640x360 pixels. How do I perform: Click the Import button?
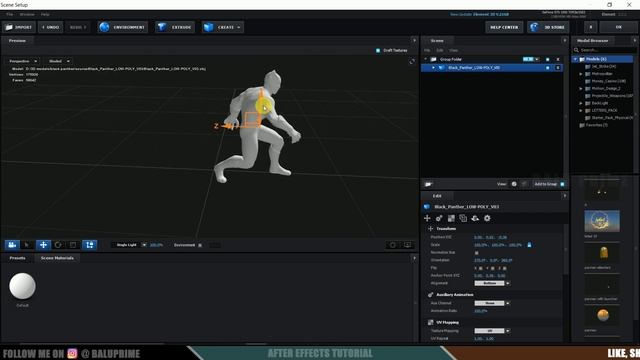point(19,27)
